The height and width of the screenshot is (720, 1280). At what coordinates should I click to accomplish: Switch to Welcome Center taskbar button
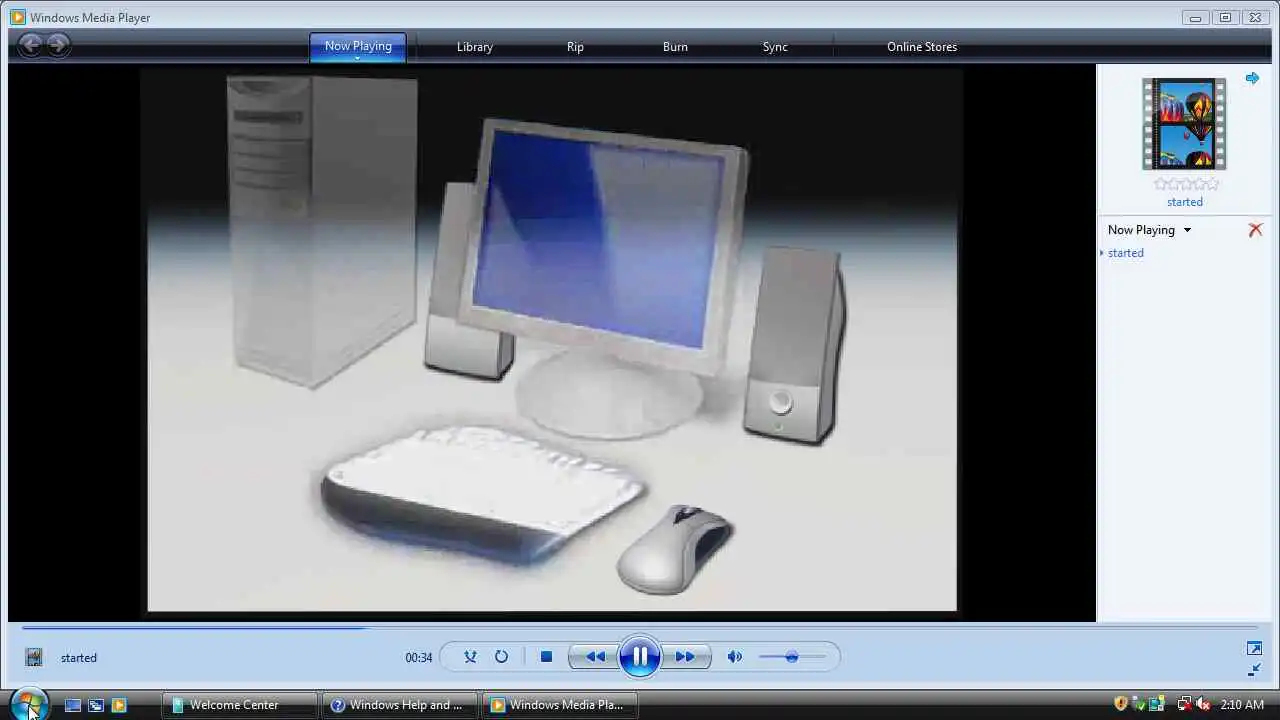pos(240,705)
